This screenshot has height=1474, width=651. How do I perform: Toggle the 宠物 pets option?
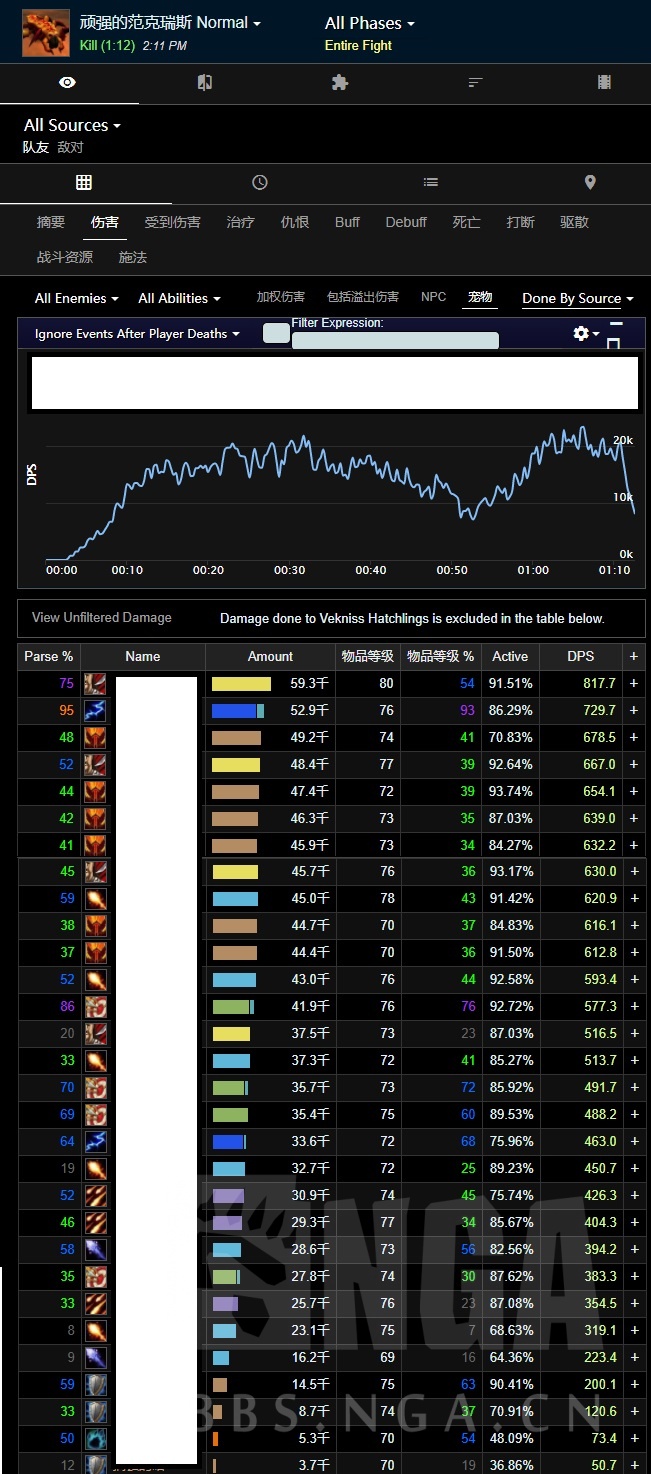coord(480,298)
